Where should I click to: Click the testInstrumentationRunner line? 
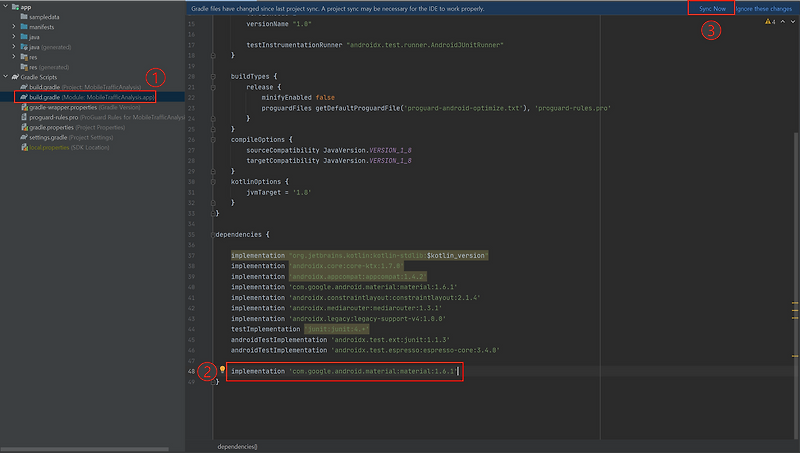(x=375, y=45)
